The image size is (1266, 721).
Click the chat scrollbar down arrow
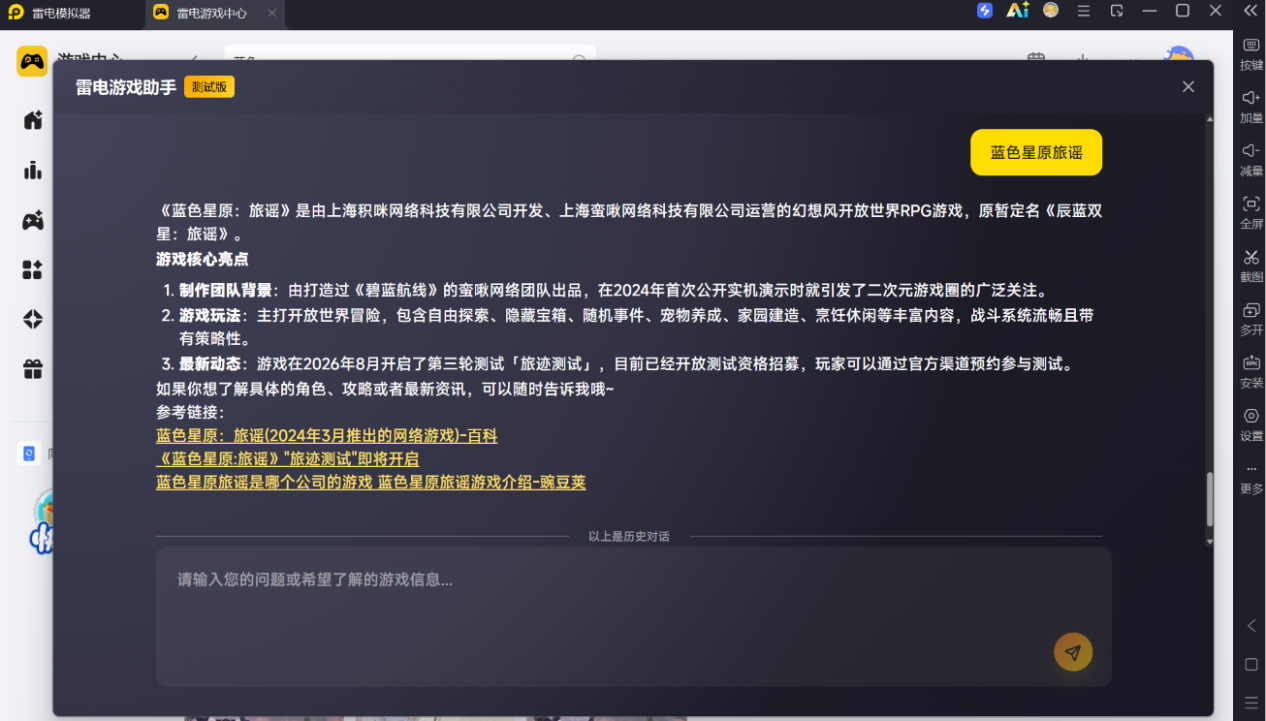1209,541
